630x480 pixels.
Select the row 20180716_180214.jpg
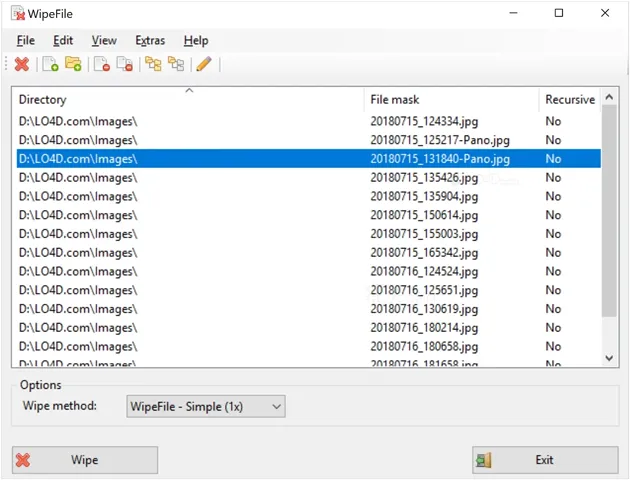click(309, 327)
